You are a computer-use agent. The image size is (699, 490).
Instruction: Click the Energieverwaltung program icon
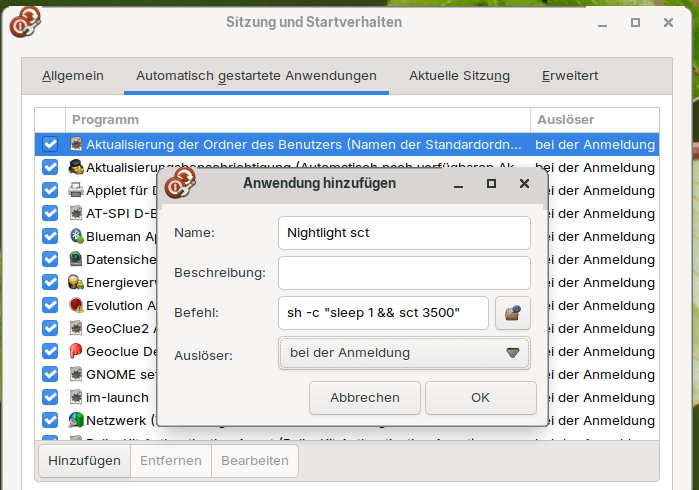76,282
